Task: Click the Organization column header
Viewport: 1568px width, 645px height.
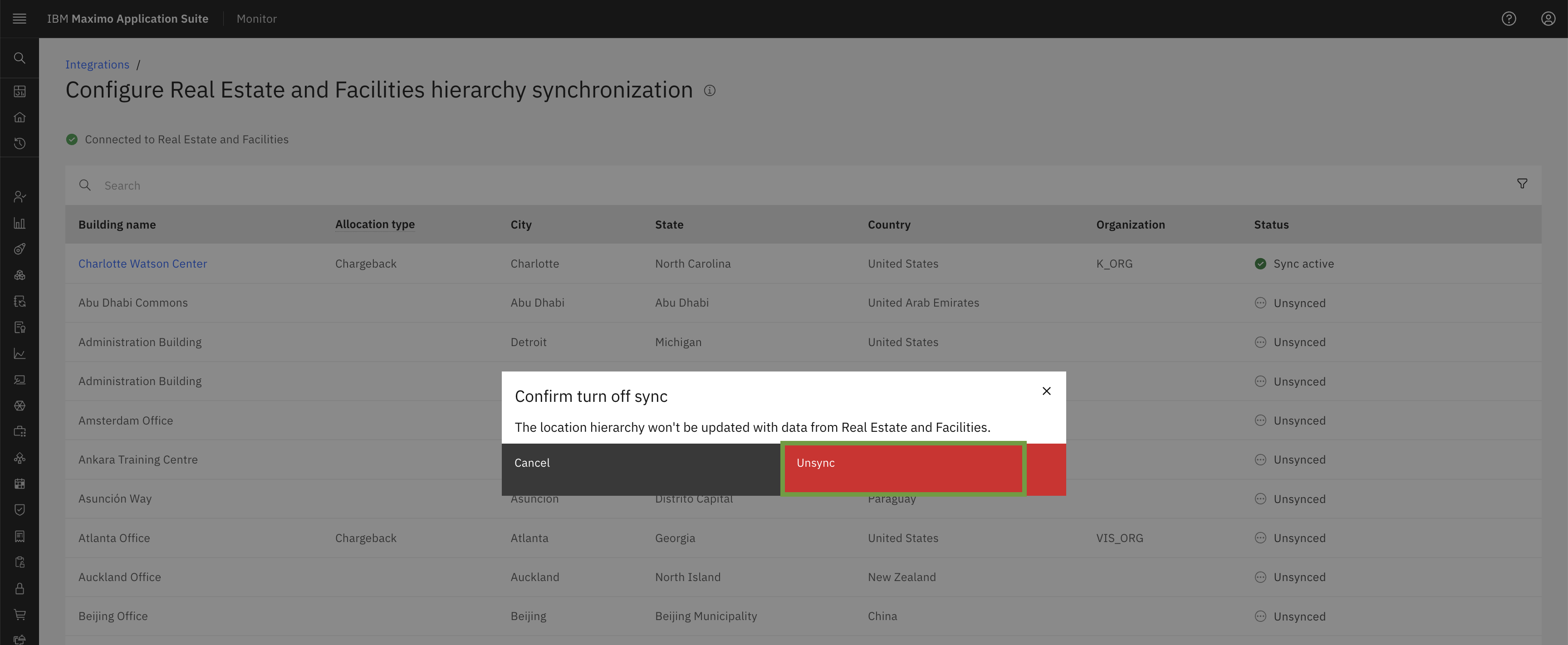Action: (1130, 225)
